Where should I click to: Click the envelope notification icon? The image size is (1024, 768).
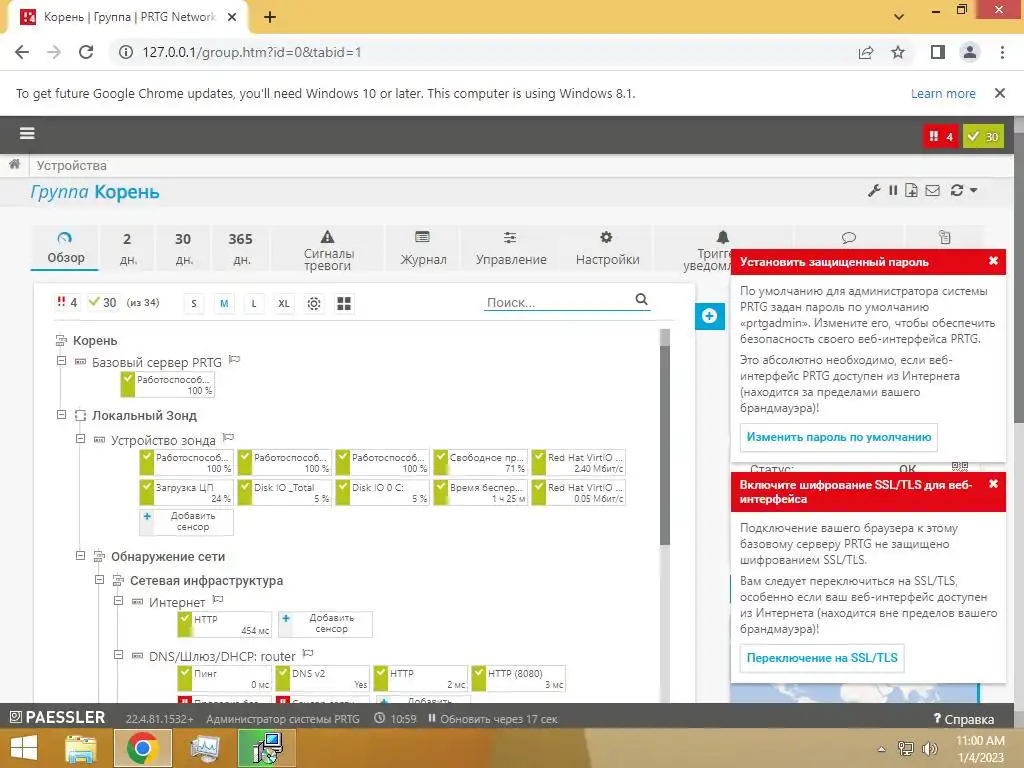(933, 191)
